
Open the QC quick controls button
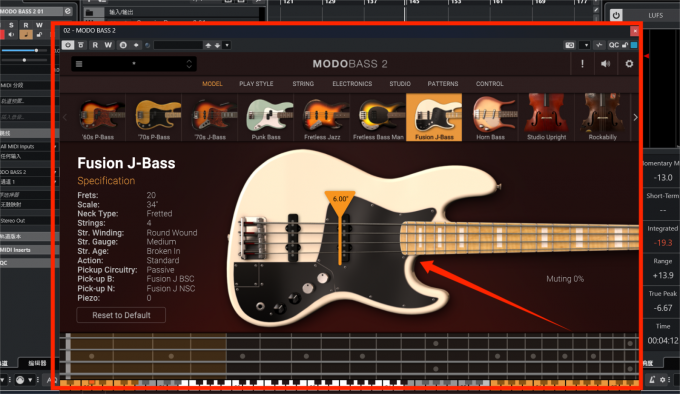click(x=614, y=45)
